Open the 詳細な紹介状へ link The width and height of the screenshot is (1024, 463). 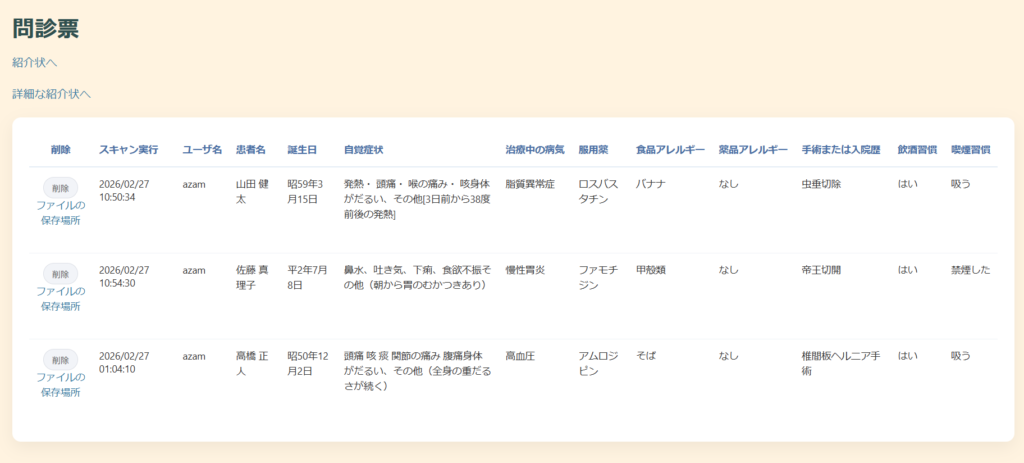tap(51, 94)
